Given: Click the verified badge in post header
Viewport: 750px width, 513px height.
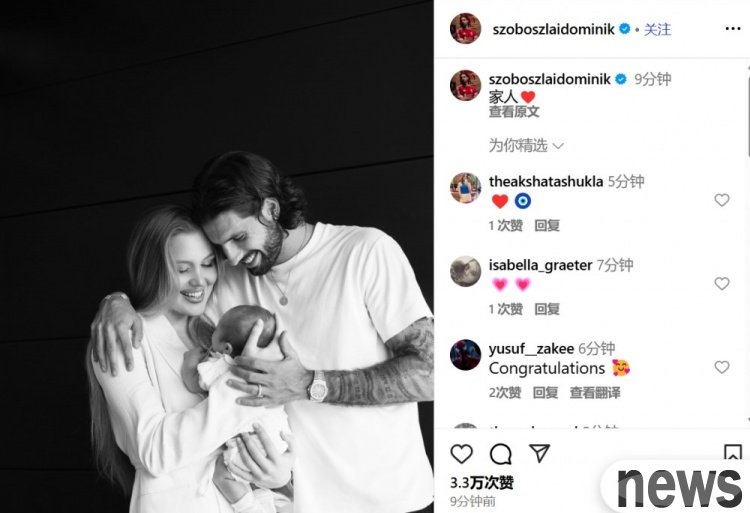Looking at the screenshot, I should click(x=625, y=29).
